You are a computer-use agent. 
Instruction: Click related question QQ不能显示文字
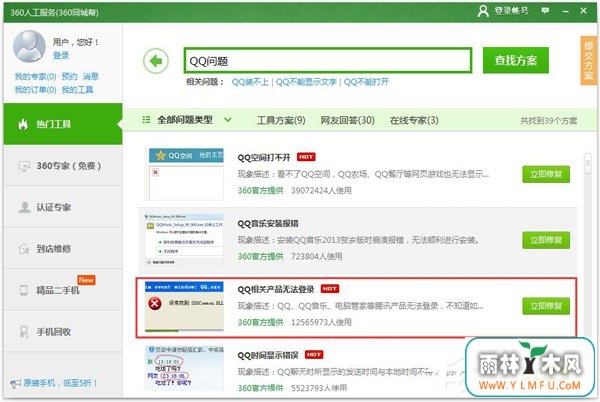point(306,82)
